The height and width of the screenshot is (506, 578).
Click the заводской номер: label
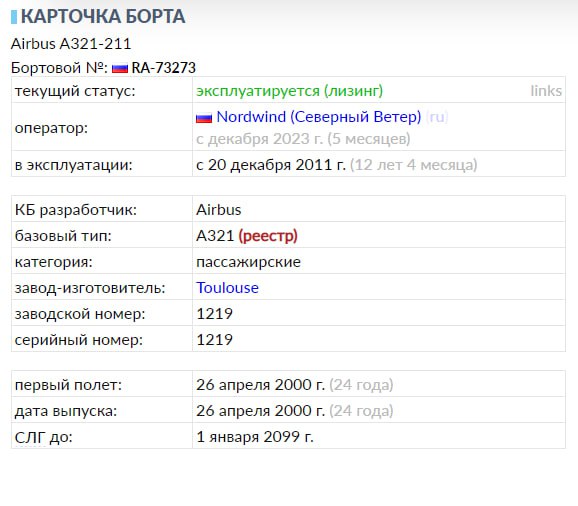click(x=80, y=314)
